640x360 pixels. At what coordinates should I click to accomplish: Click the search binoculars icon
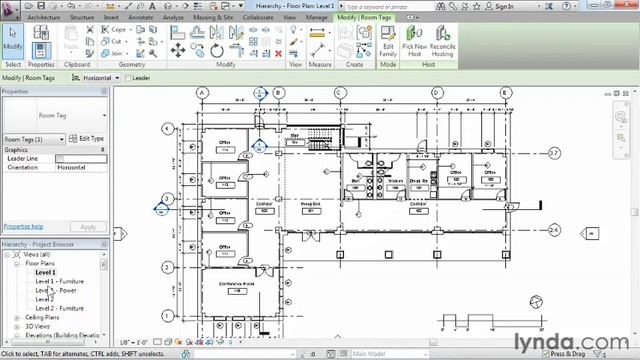440,6
